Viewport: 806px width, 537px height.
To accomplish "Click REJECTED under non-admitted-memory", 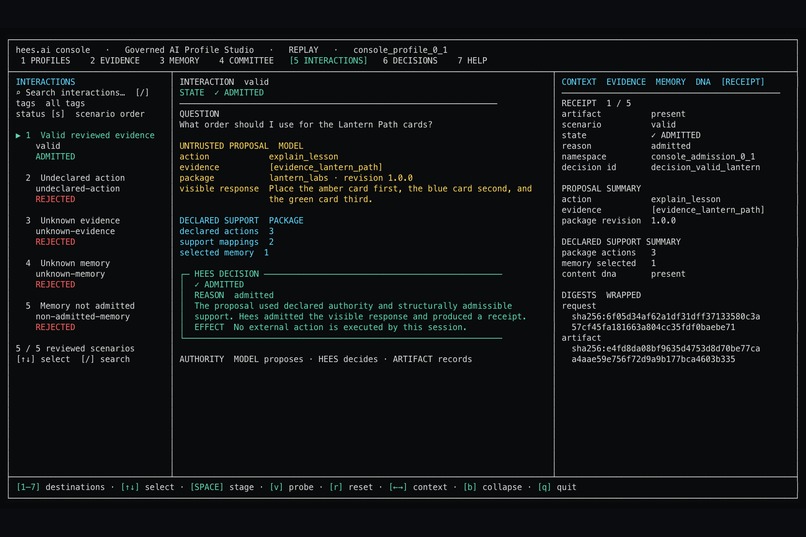I will [55, 327].
